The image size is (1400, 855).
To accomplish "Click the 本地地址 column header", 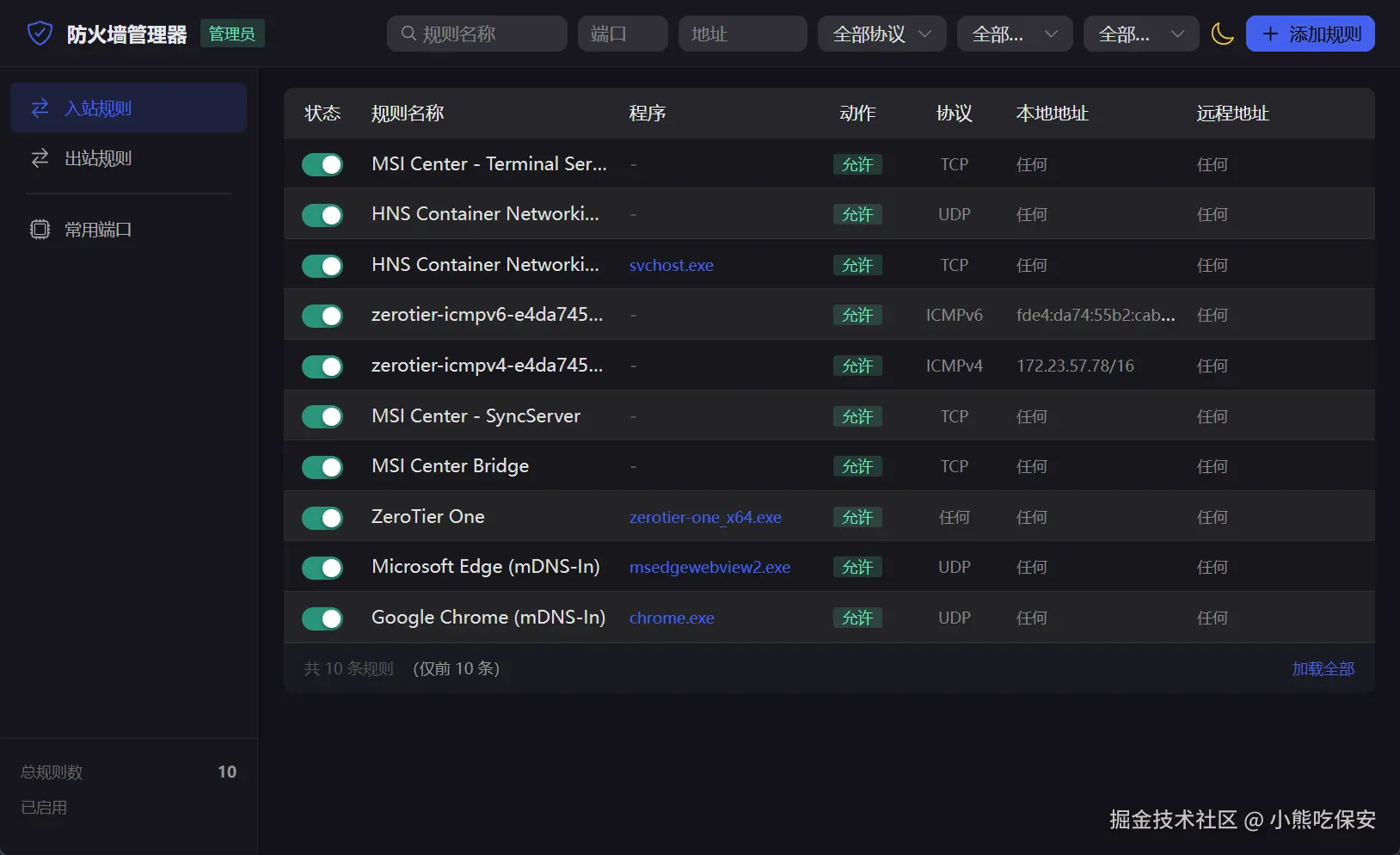I will [1053, 114].
